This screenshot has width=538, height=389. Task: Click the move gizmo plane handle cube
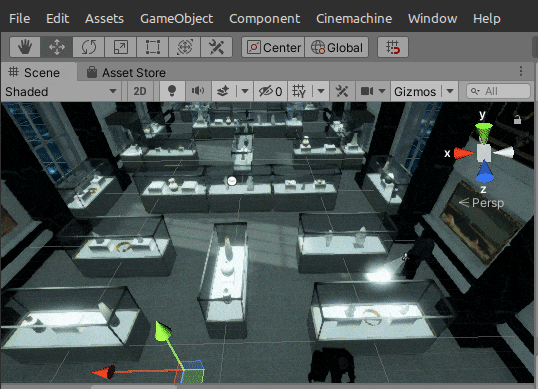(191, 372)
